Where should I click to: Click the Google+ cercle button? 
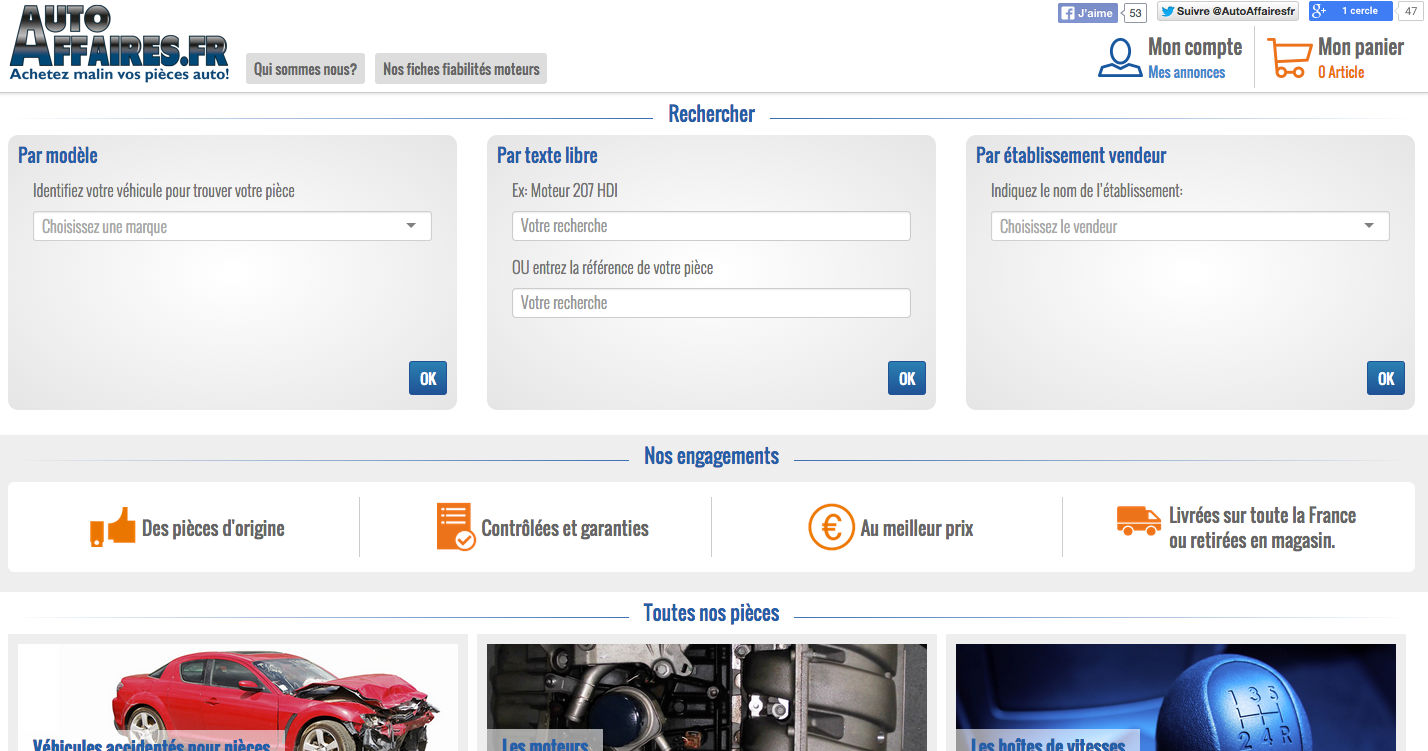pos(1350,11)
